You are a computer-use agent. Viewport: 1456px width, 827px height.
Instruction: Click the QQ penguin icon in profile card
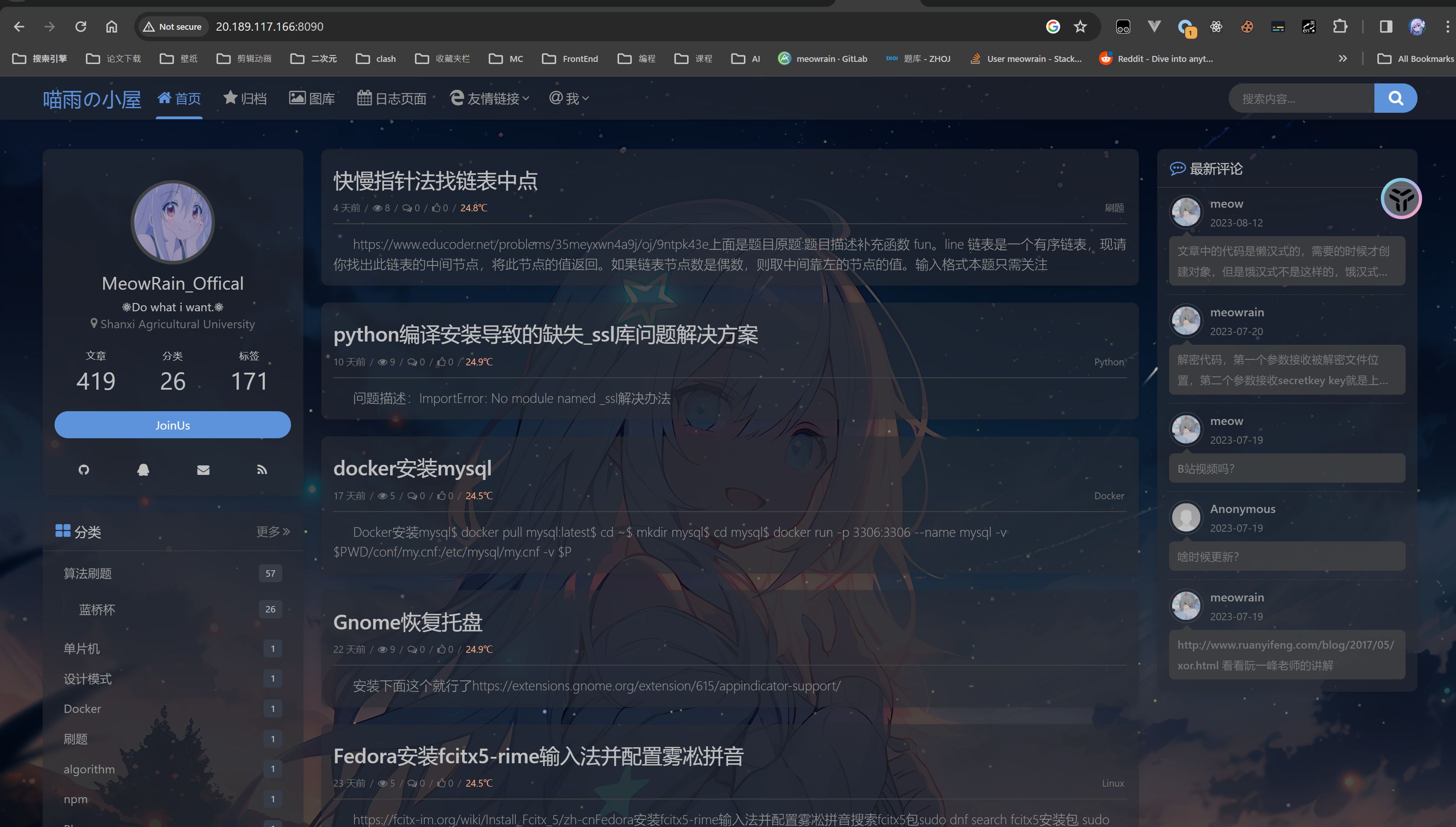(143, 470)
